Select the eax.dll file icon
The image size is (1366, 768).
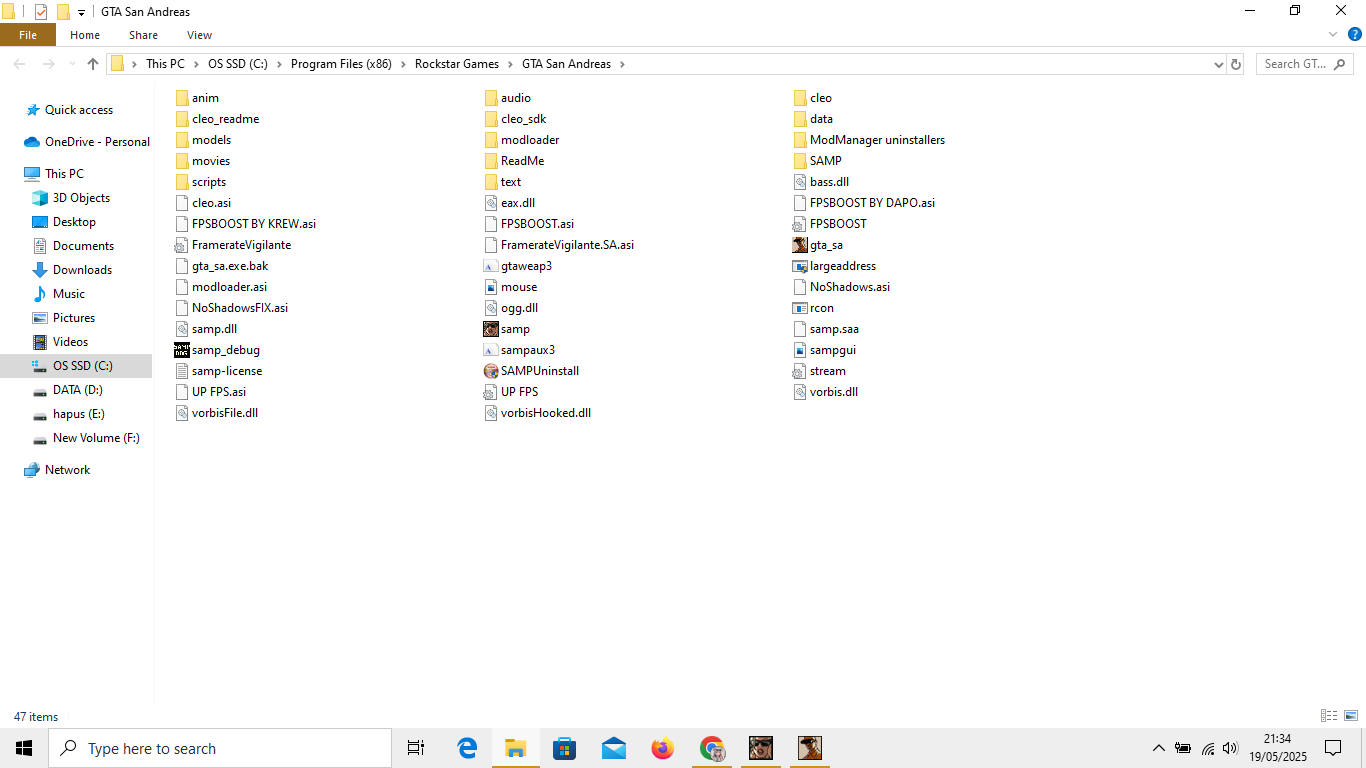pos(491,203)
